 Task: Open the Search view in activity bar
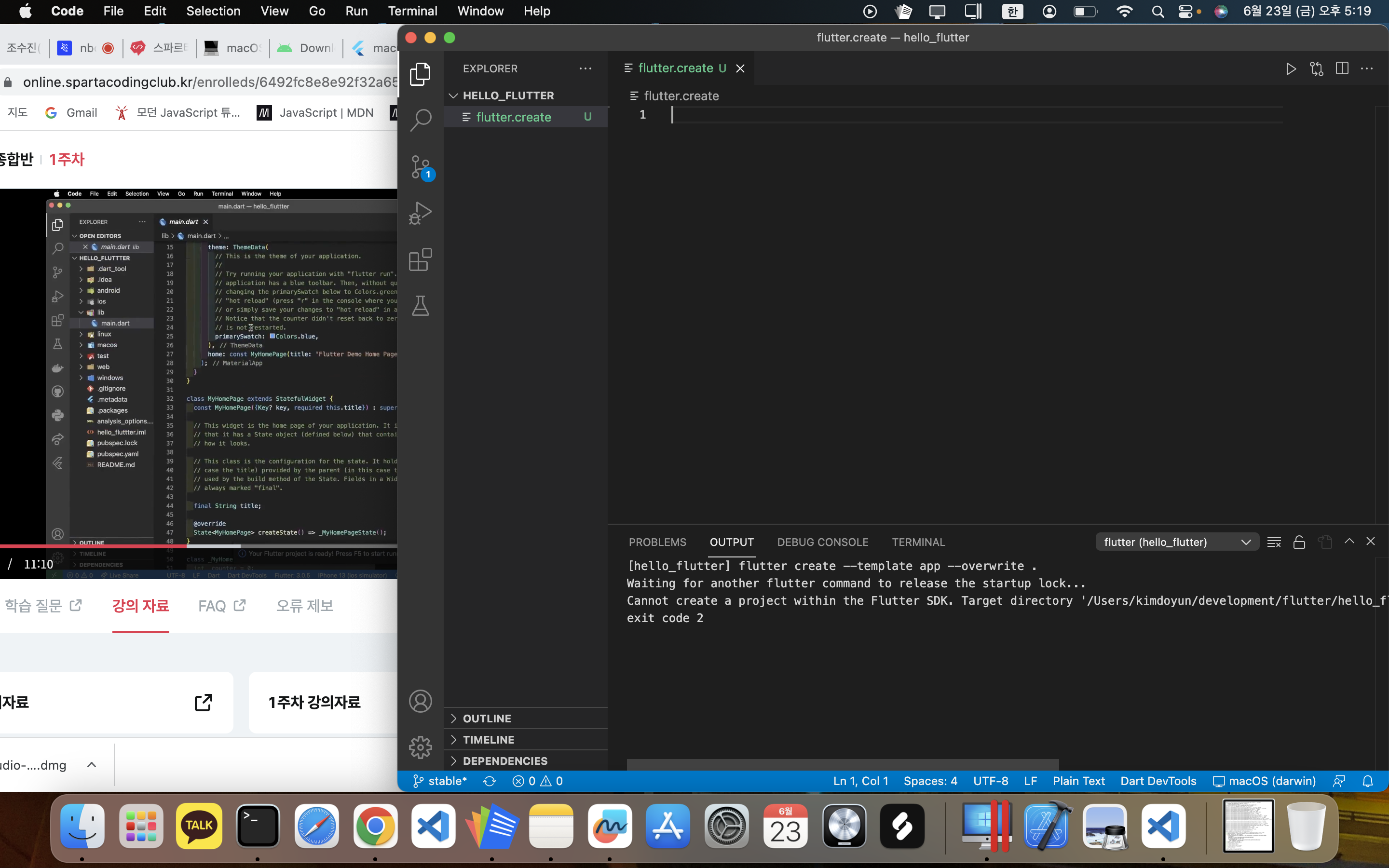coord(420,120)
